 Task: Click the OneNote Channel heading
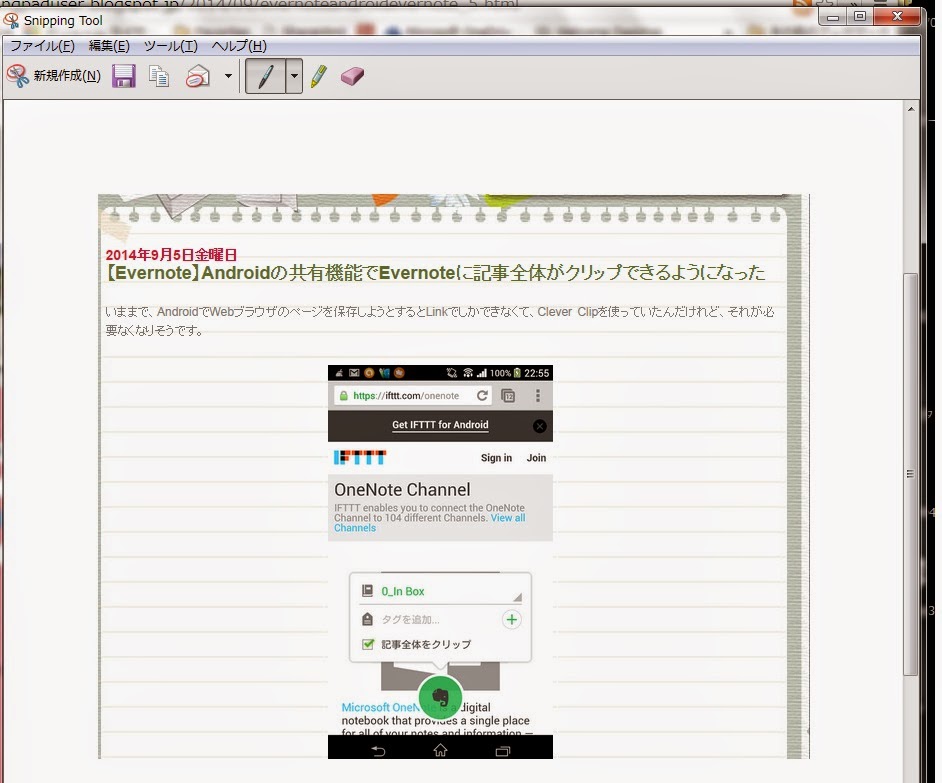(402, 490)
